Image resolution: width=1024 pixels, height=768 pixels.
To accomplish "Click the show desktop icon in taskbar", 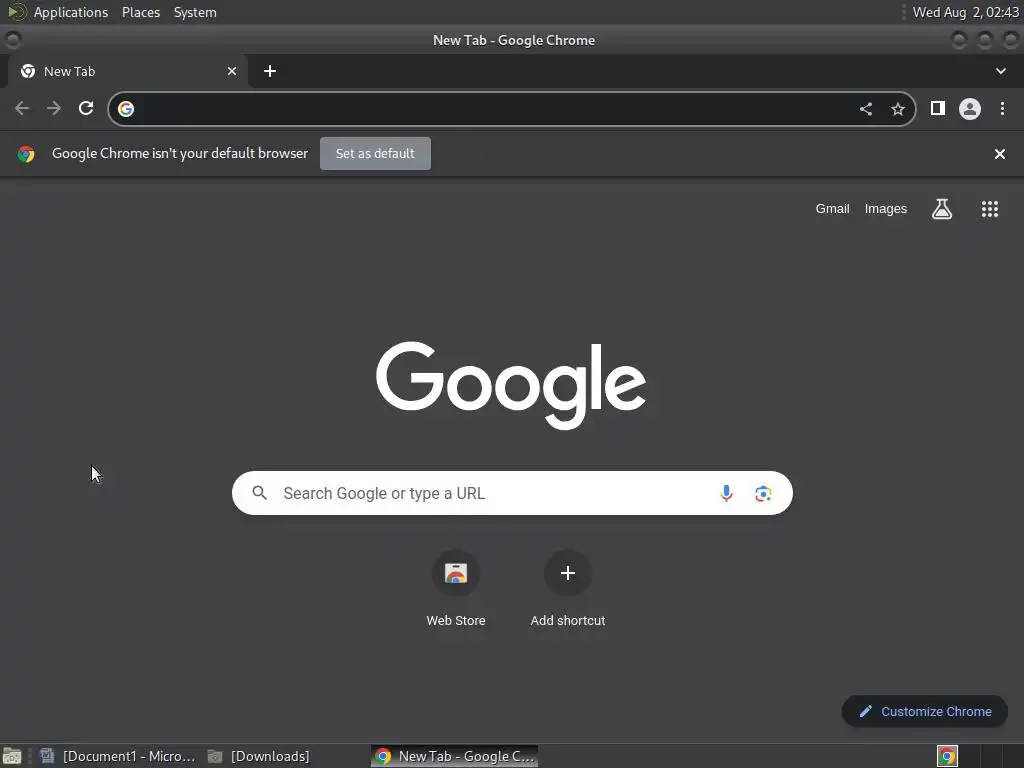I will (x=12, y=756).
